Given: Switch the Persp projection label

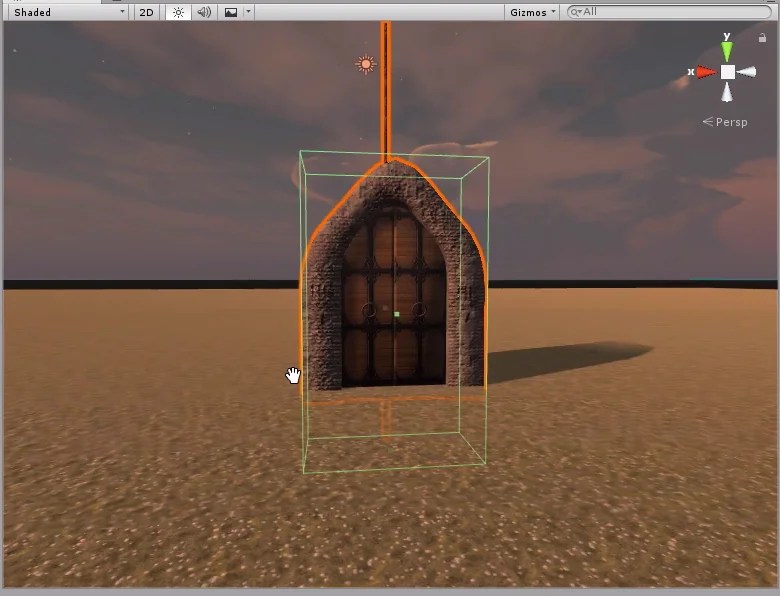Looking at the screenshot, I should tap(725, 122).
